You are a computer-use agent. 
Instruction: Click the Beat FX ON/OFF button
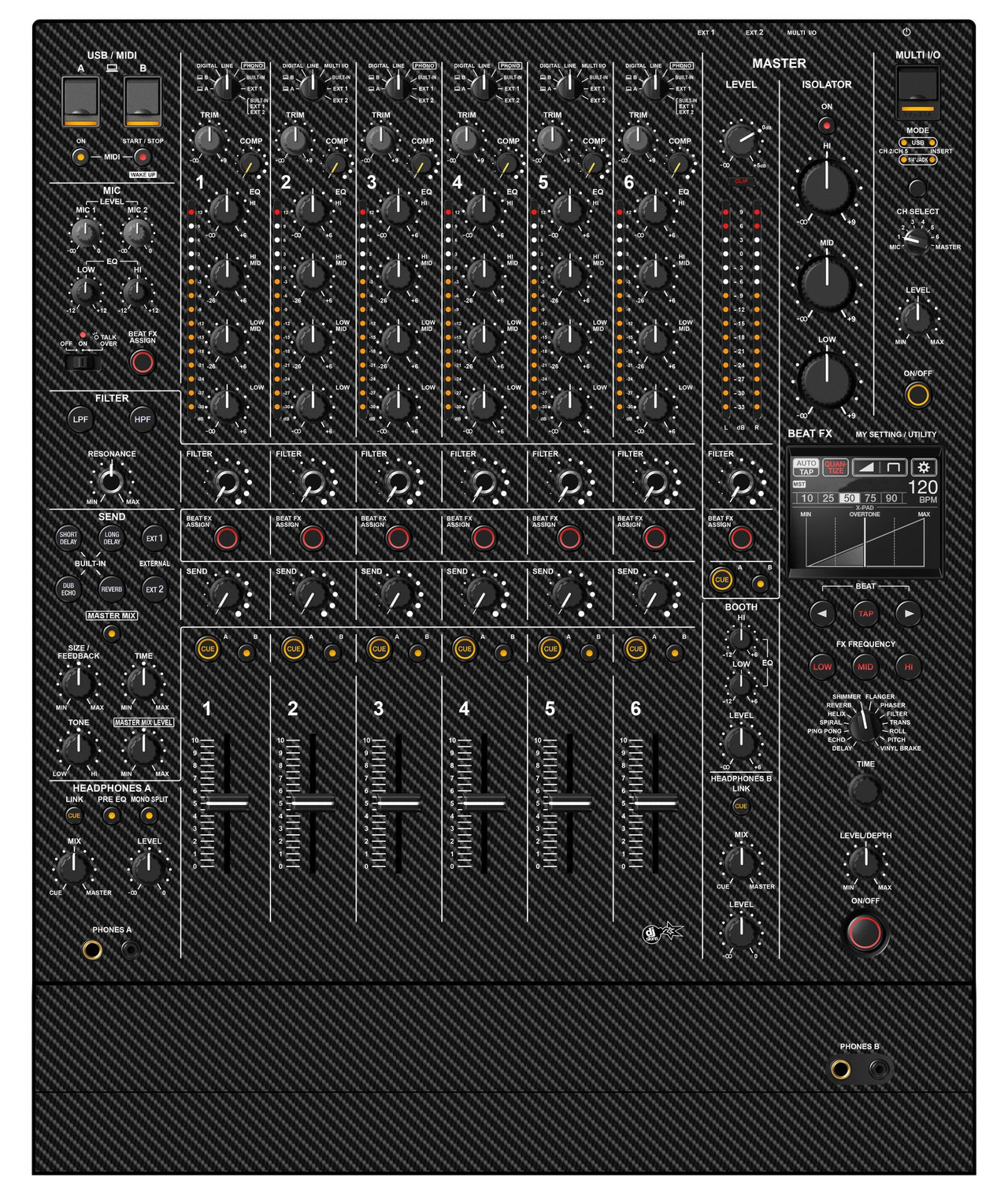pos(865,933)
